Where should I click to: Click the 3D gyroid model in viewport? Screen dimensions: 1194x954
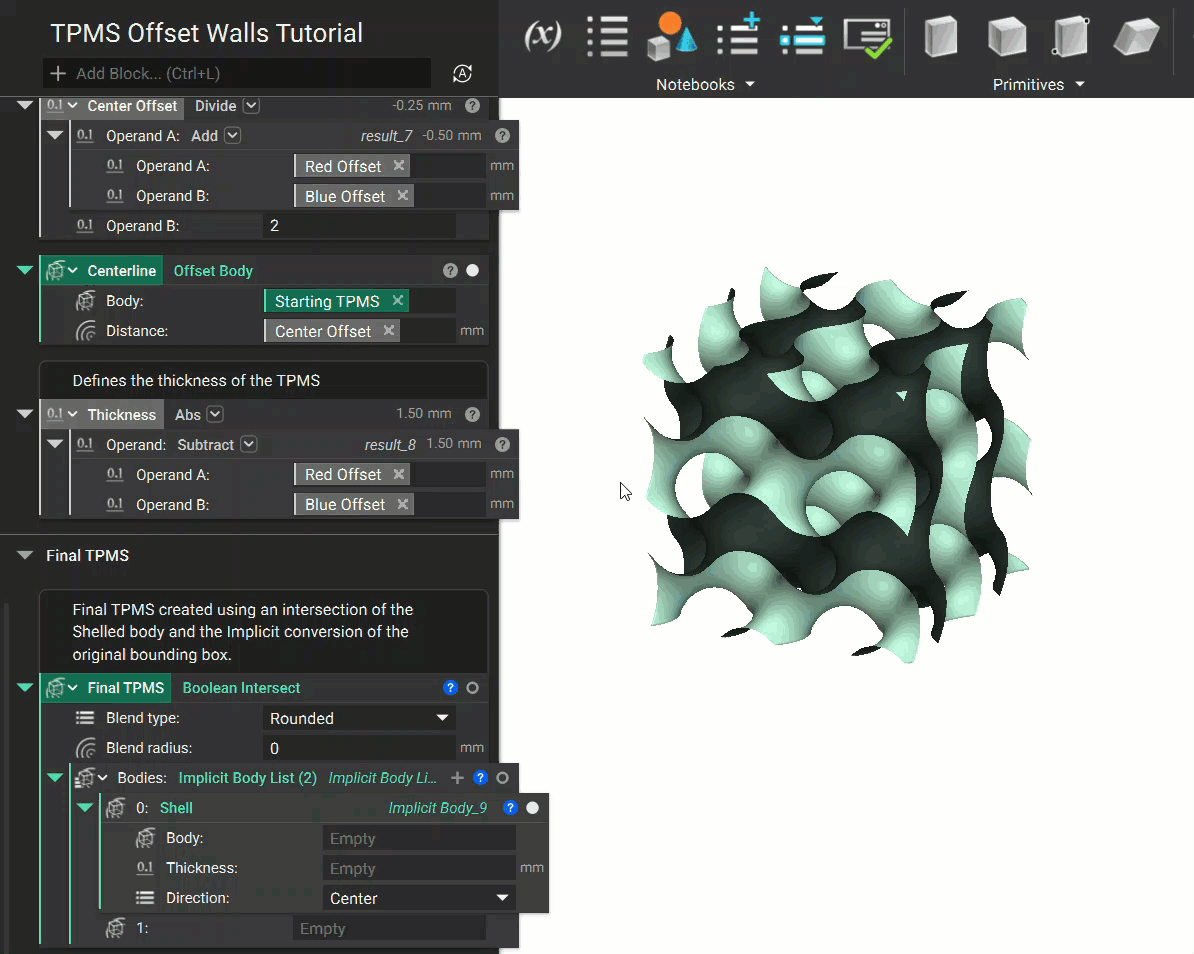click(x=836, y=464)
